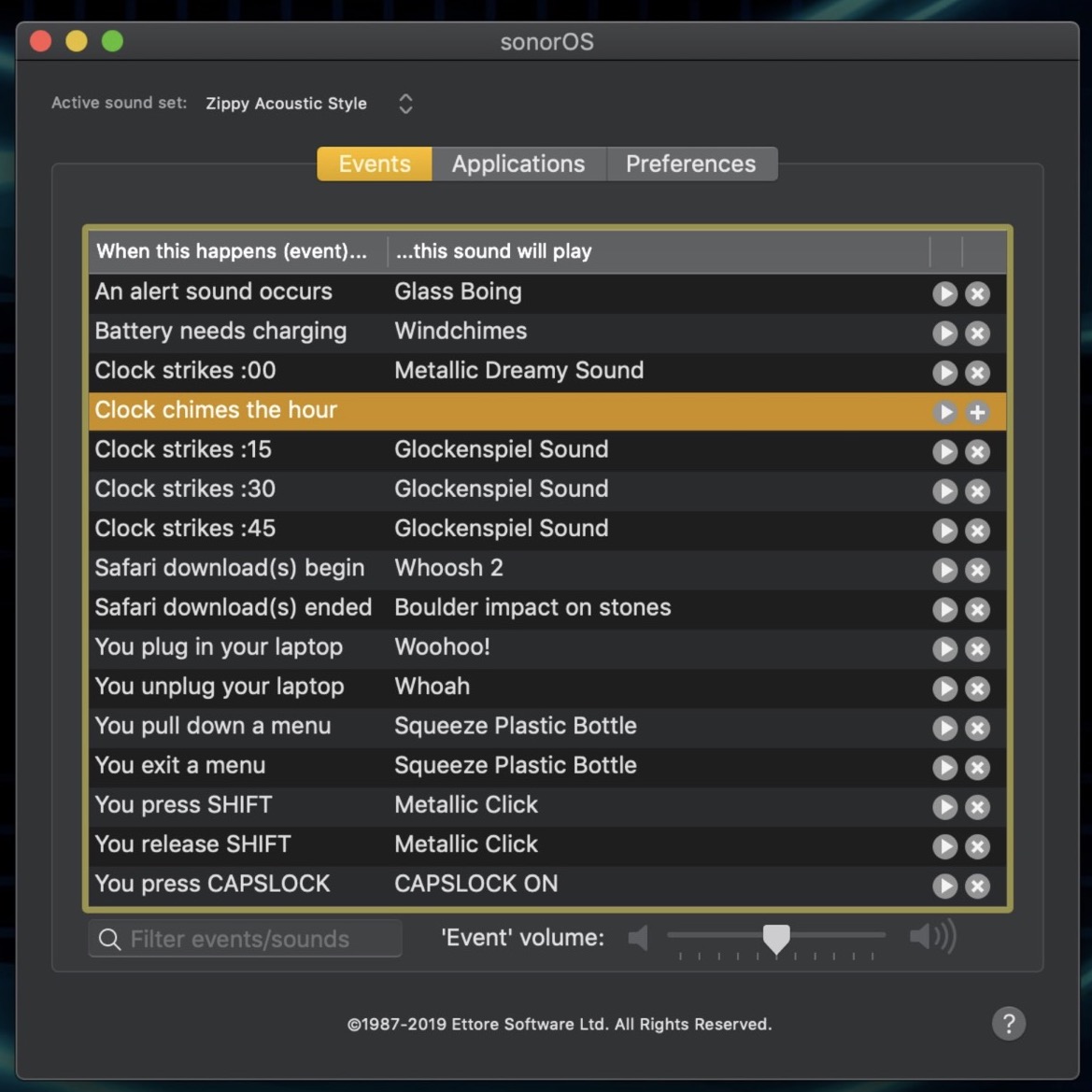Add sound to Clock chimes the hour
1092x1092 pixels.
[977, 412]
